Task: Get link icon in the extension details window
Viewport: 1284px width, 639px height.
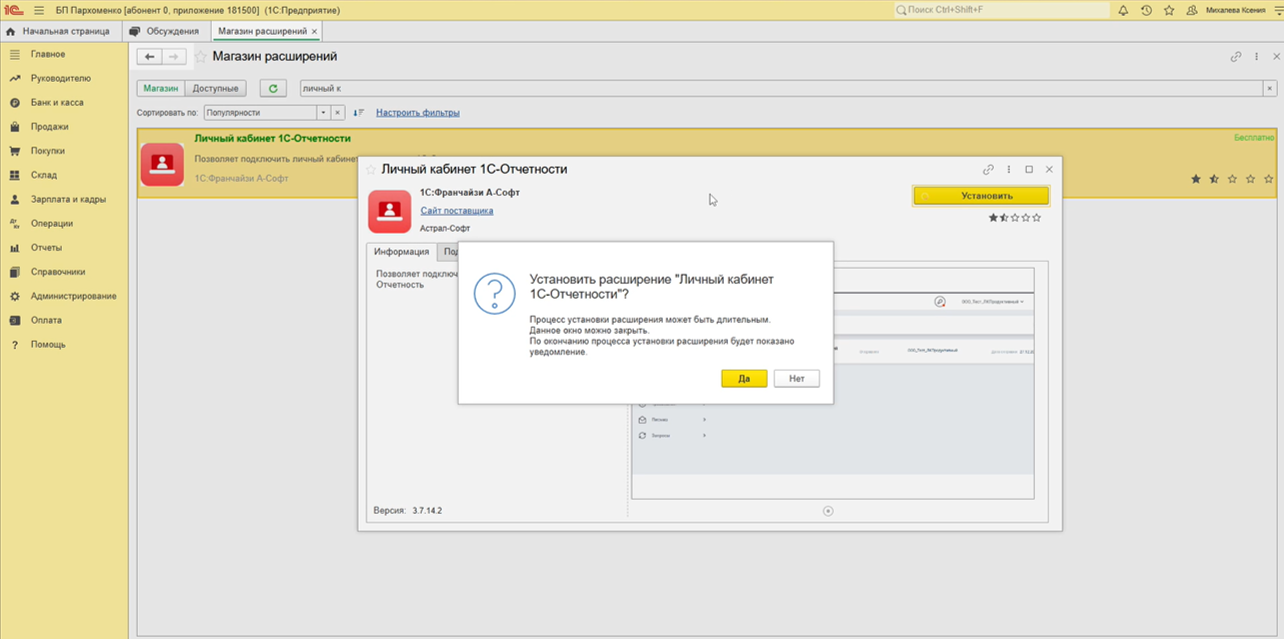Action: click(x=989, y=170)
